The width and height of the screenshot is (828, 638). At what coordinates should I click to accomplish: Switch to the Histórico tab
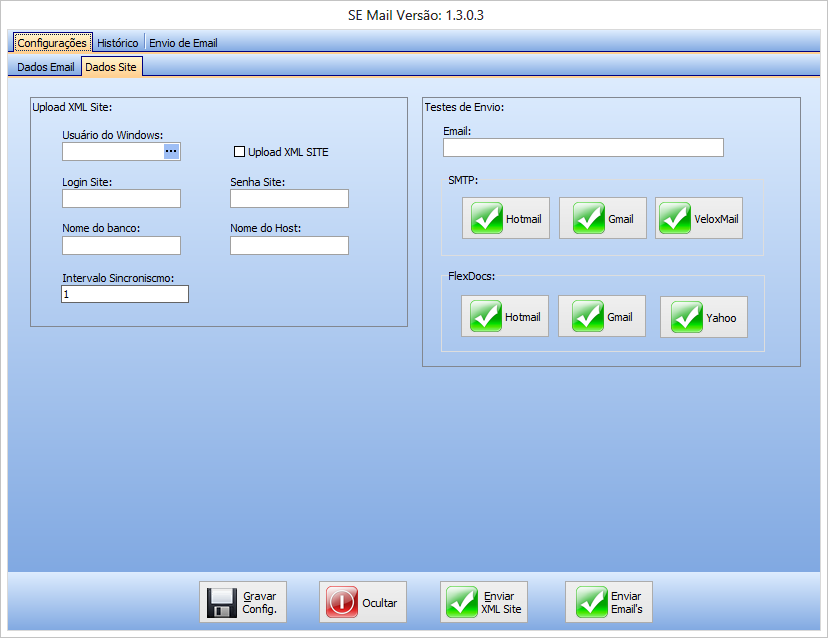[118, 43]
